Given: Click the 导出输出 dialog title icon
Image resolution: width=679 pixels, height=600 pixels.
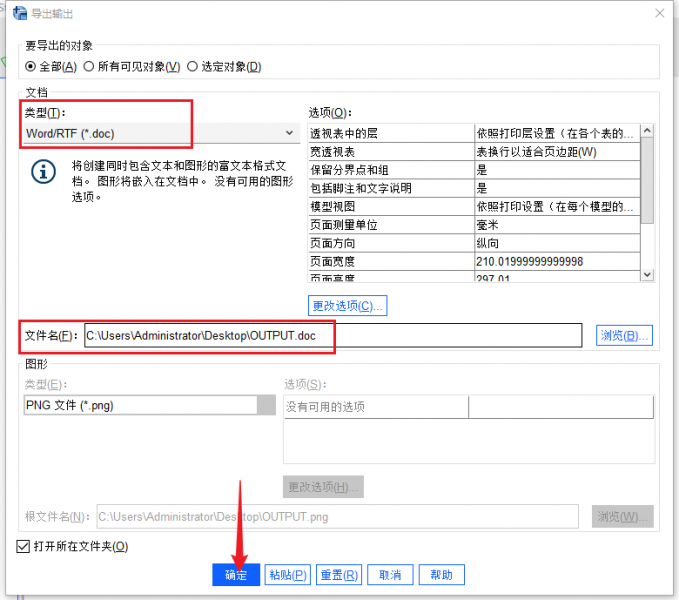Looking at the screenshot, I should point(20,13).
